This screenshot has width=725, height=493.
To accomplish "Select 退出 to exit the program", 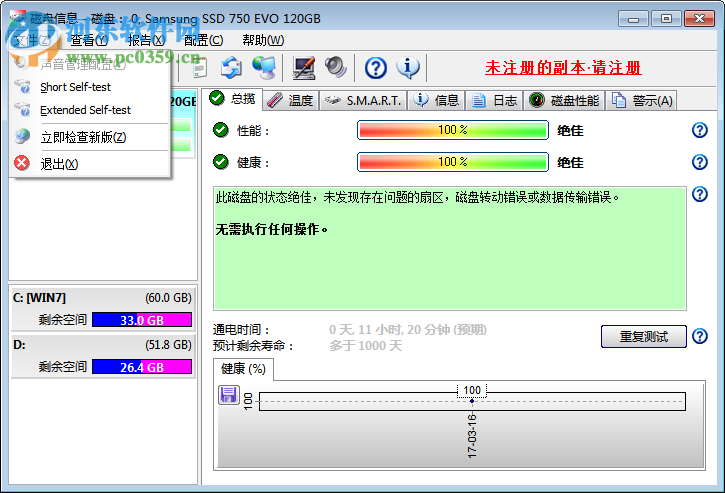I will click(x=90, y=164).
